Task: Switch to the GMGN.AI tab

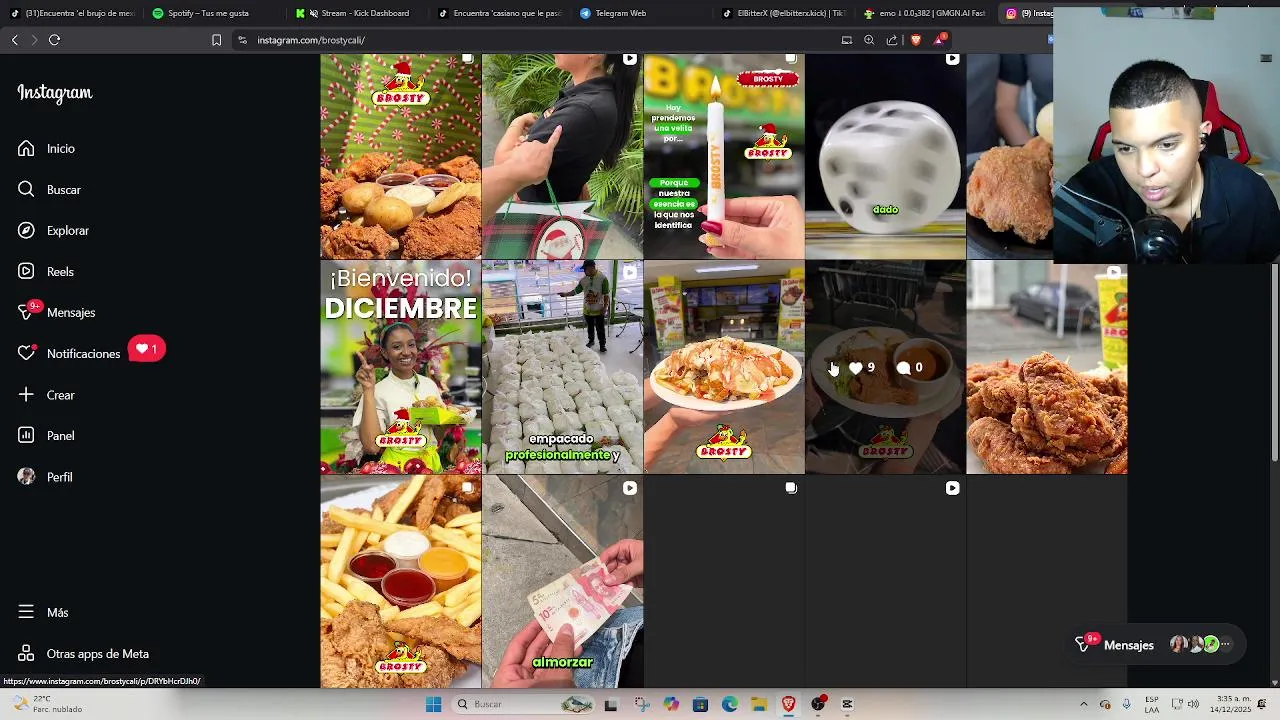Action: tap(928, 13)
